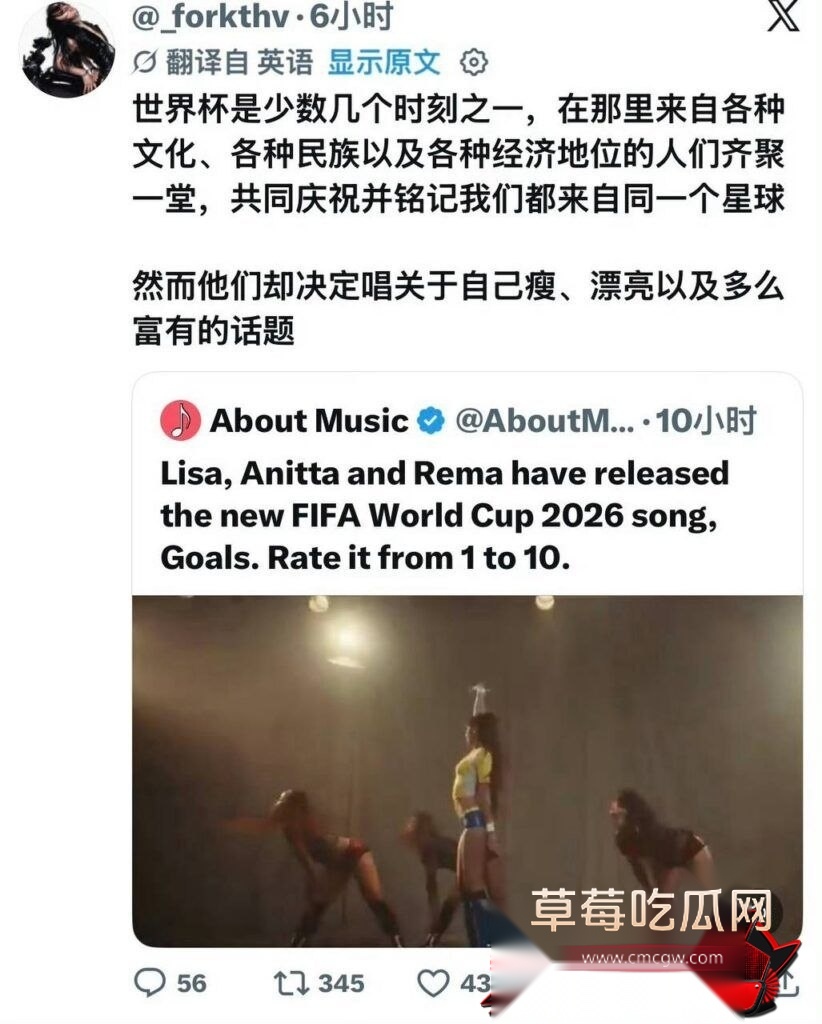
Task: View the 345 reposts count
Action: point(341,983)
